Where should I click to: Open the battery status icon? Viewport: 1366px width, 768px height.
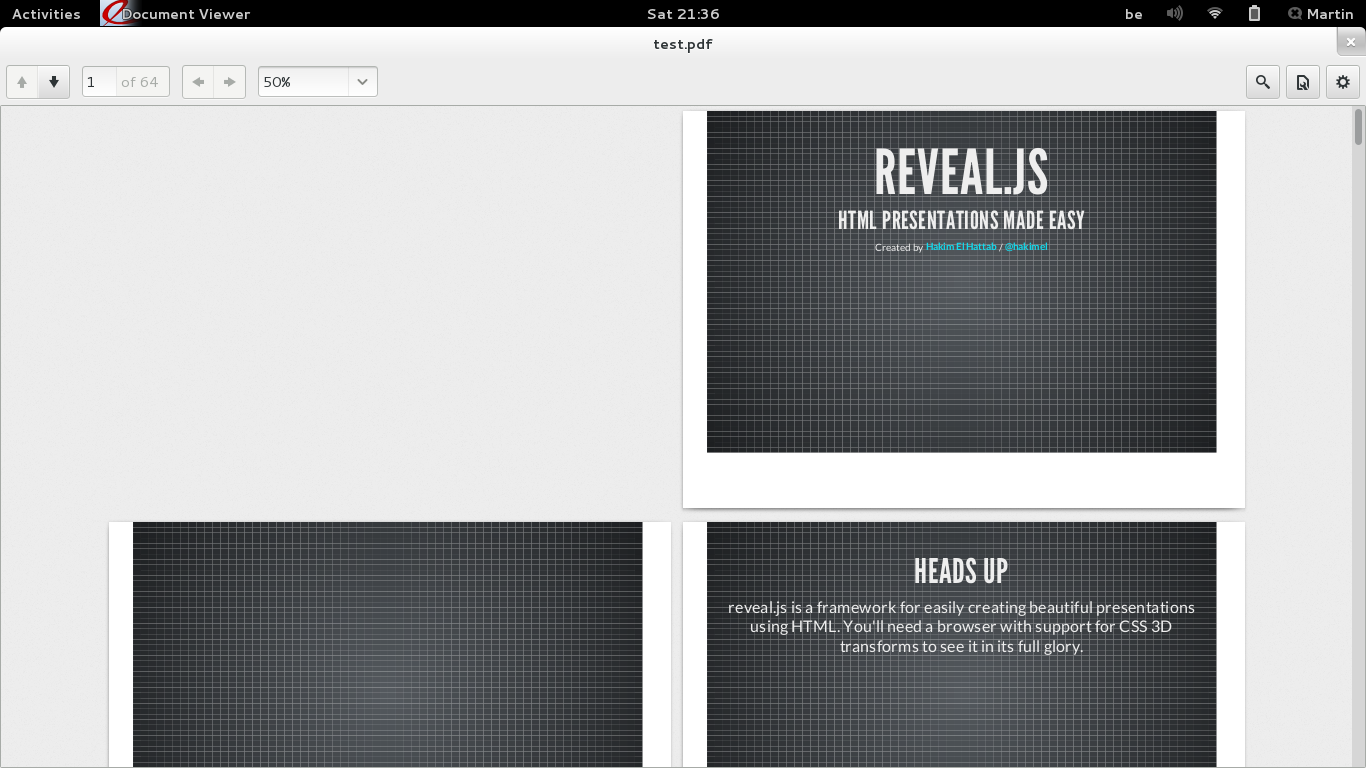(x=1255, y=14)
